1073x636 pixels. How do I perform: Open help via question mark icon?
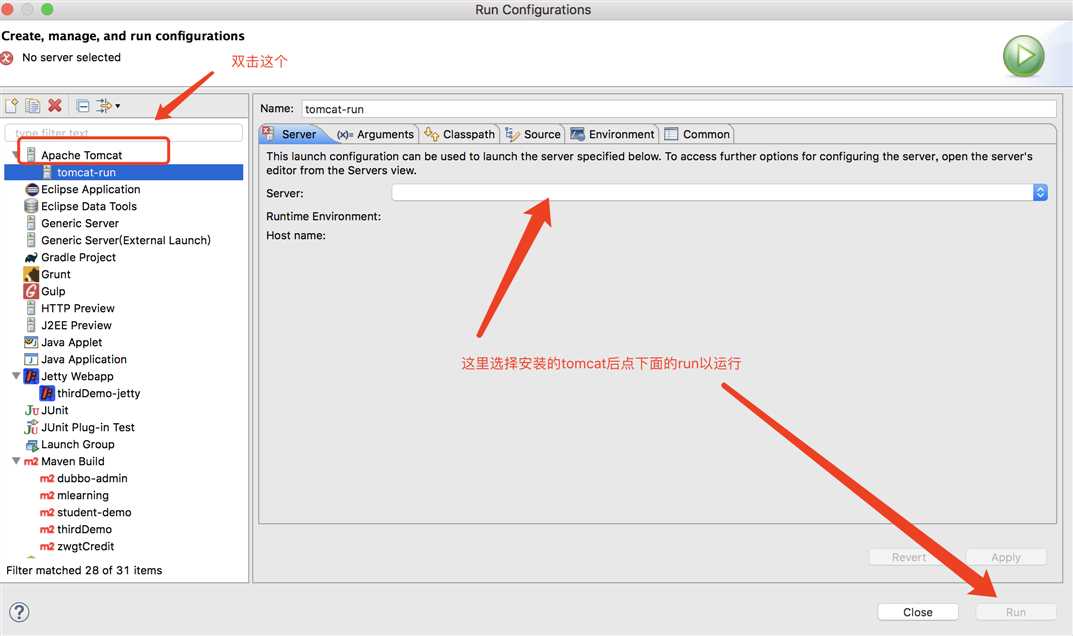19,612
